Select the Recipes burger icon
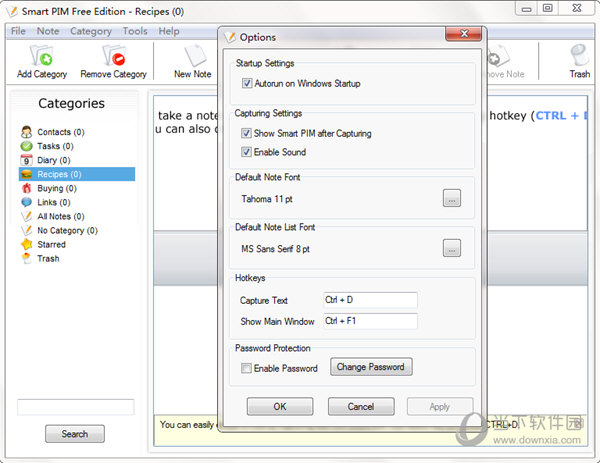 [26, 174]
